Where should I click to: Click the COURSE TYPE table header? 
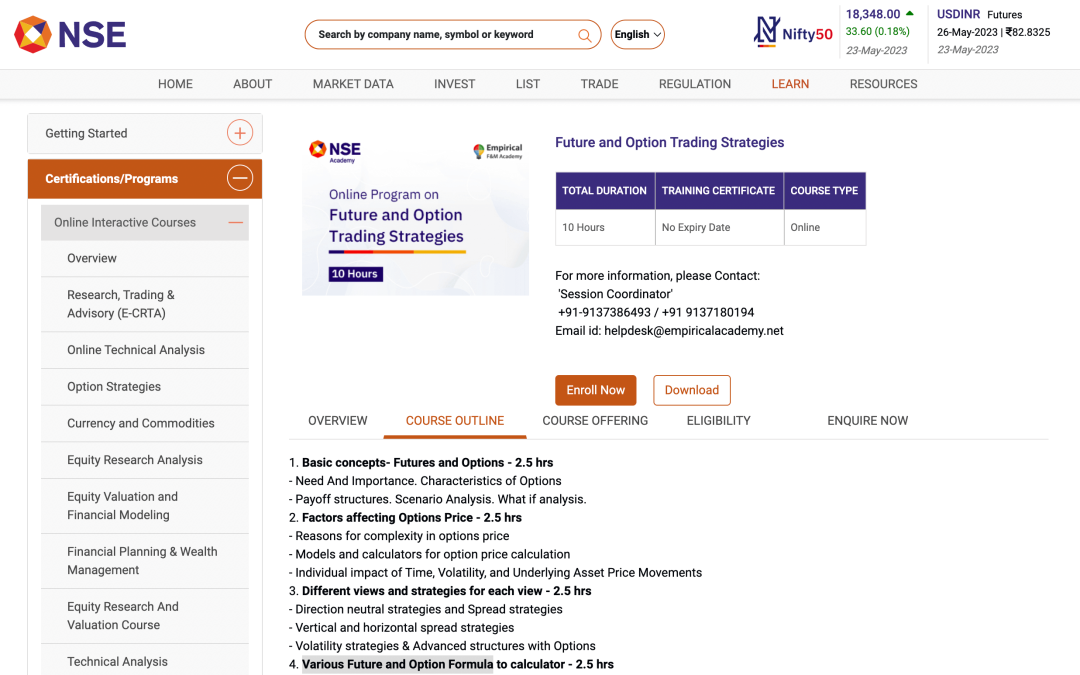824,191
